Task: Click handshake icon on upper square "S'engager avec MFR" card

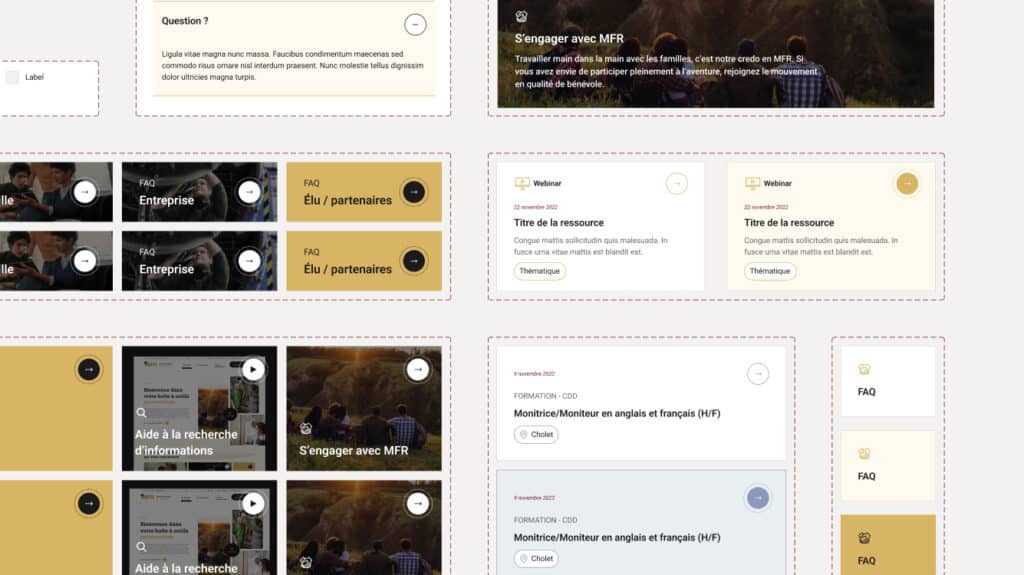Action: point(306,429)
